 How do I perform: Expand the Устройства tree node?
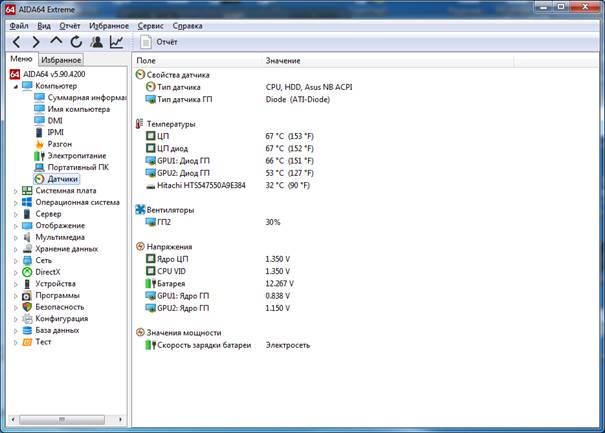[x=15, y=284]
